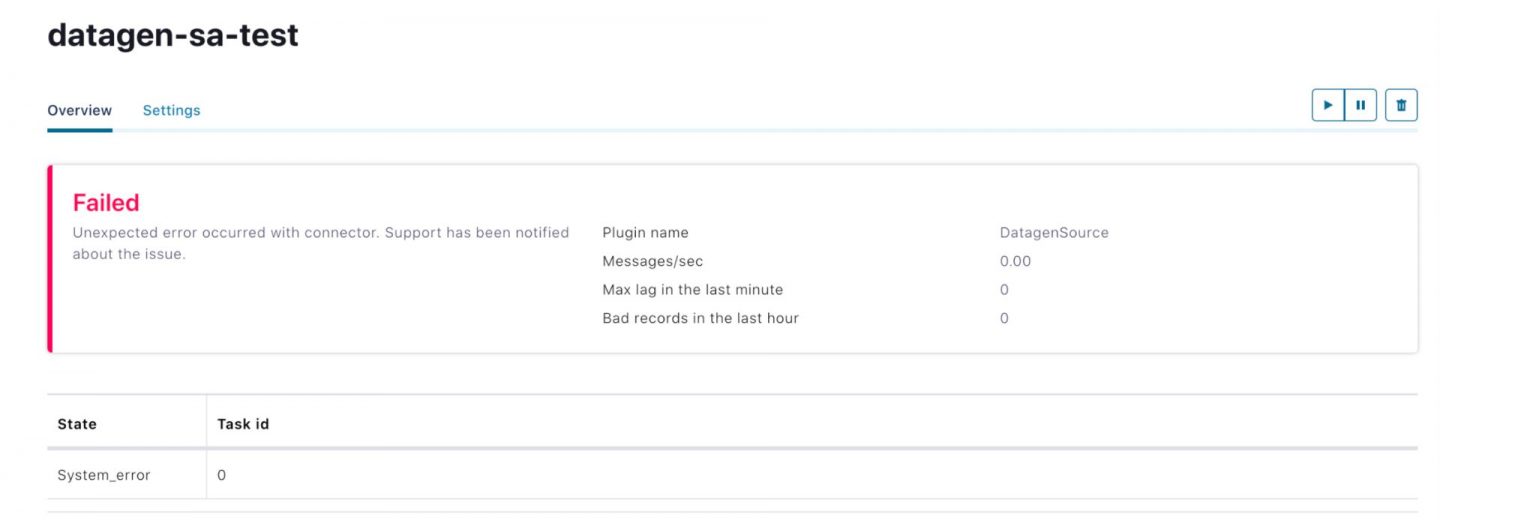Delete the connector via the trash icon
1536x530 pixels.
tap(1401, 105)
